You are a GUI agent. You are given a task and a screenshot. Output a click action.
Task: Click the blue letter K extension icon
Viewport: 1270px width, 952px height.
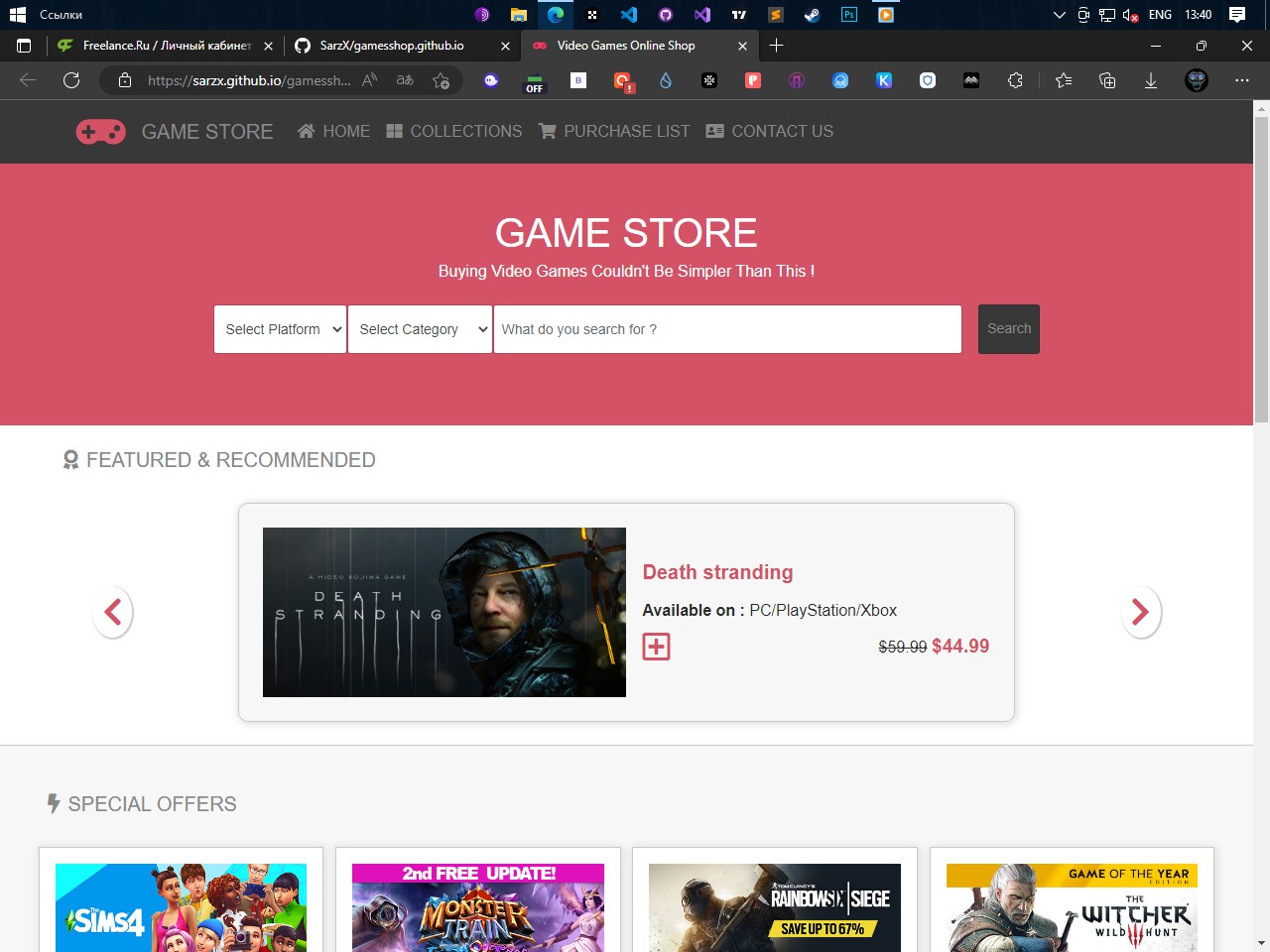coord(884,80)
